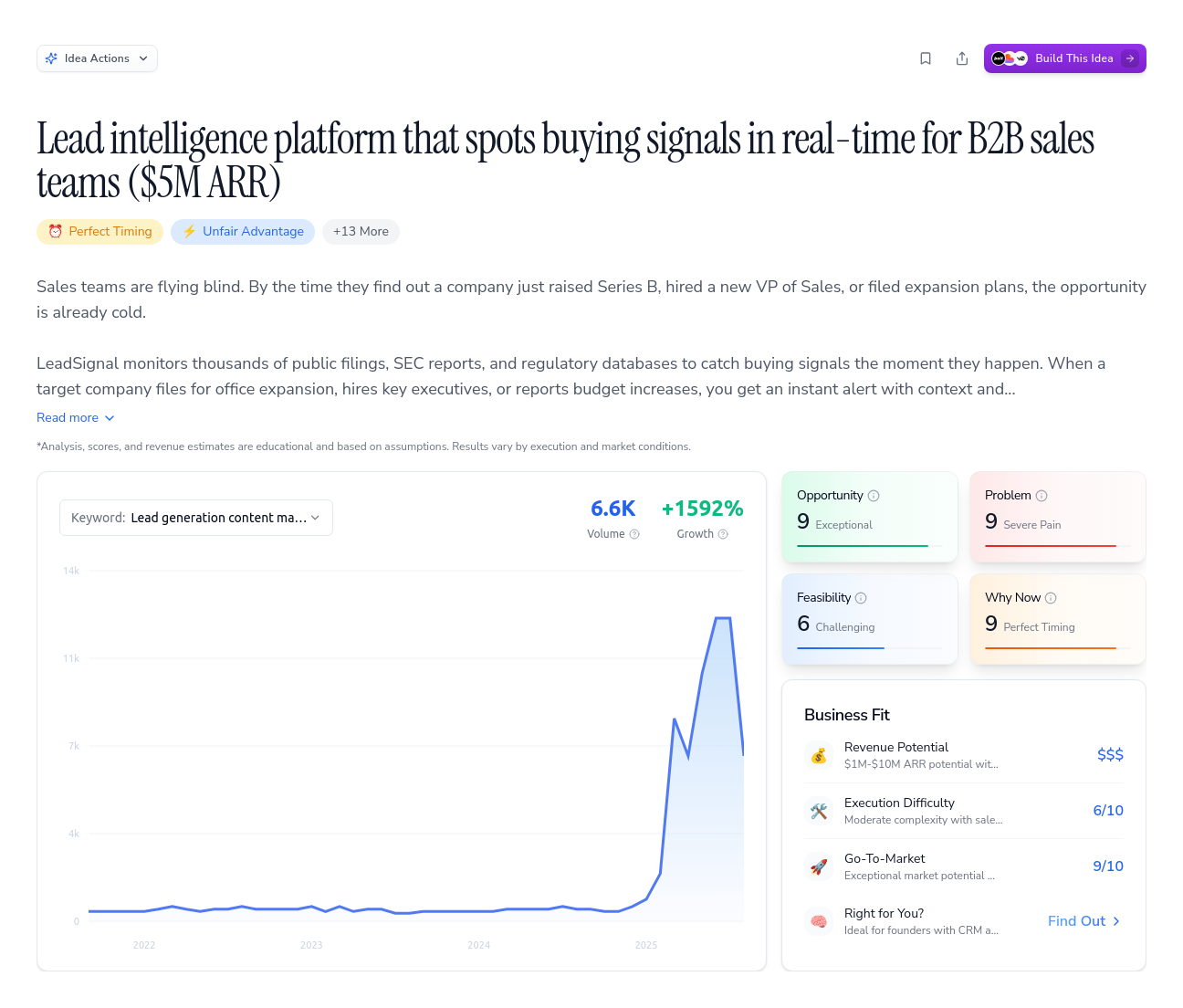Select the Unfair Advantage tag
The height and width of the screenshot is (1008, 1183).
pos(243,232)
